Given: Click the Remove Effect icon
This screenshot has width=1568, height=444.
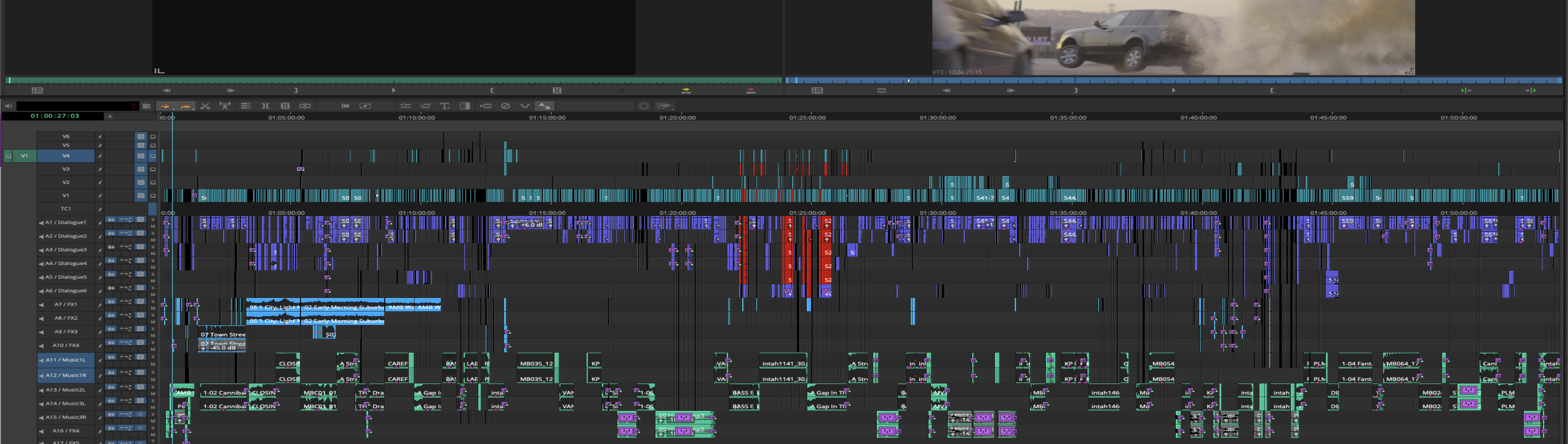Looking at the screenshot, I should [x=506, y=106].
